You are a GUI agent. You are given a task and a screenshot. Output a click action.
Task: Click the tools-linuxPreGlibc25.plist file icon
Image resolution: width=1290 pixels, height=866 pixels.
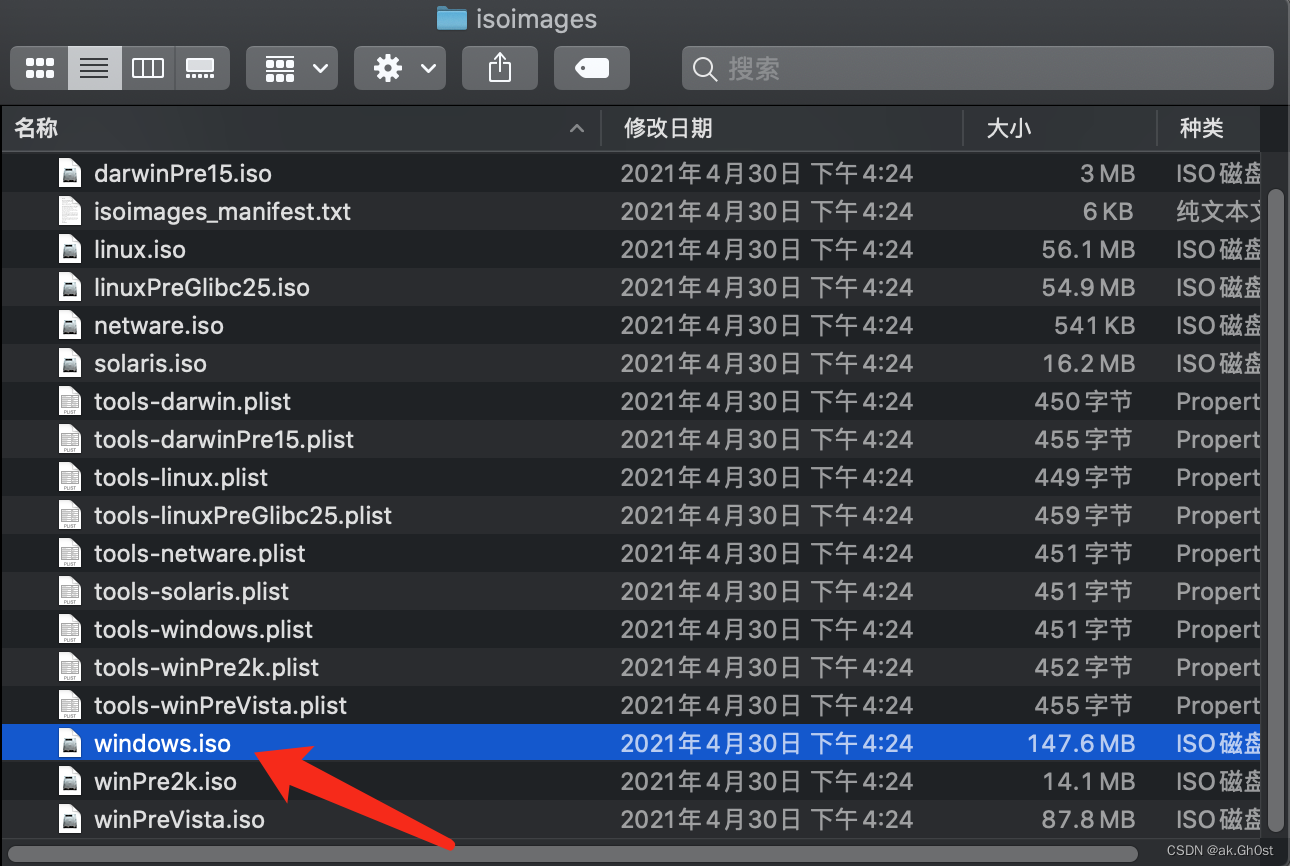coord(69,515)
